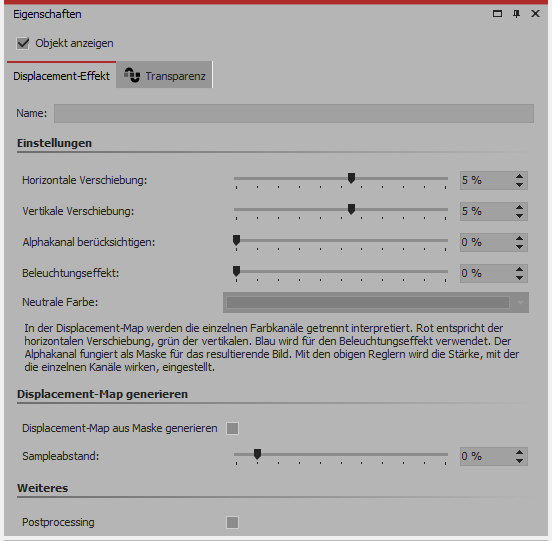
Task: Click the Einstellungen section heading
Action: pyautogui.click(x=55, y=143)
